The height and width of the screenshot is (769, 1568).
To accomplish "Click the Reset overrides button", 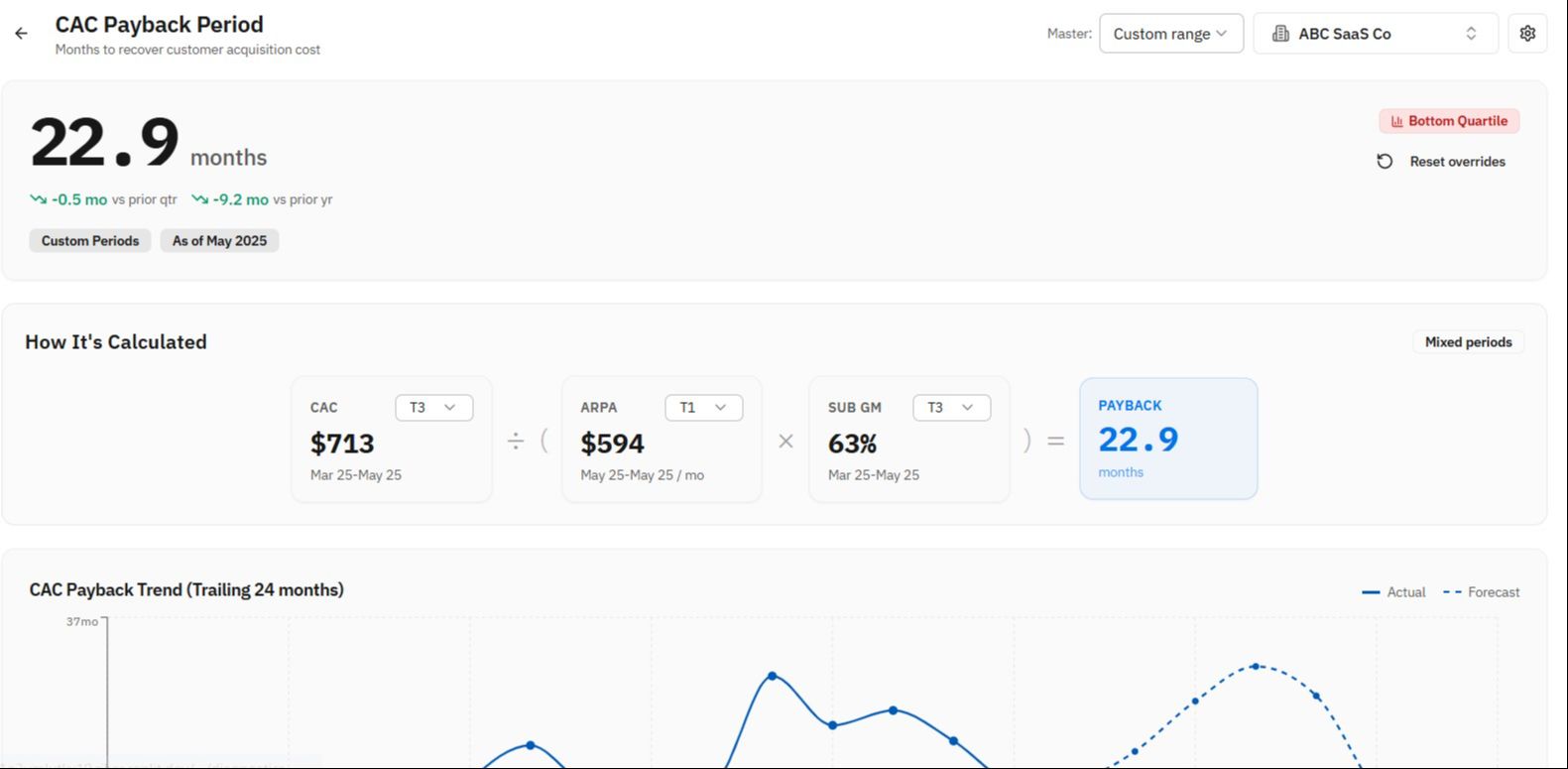I will [x=1441, y=162].
